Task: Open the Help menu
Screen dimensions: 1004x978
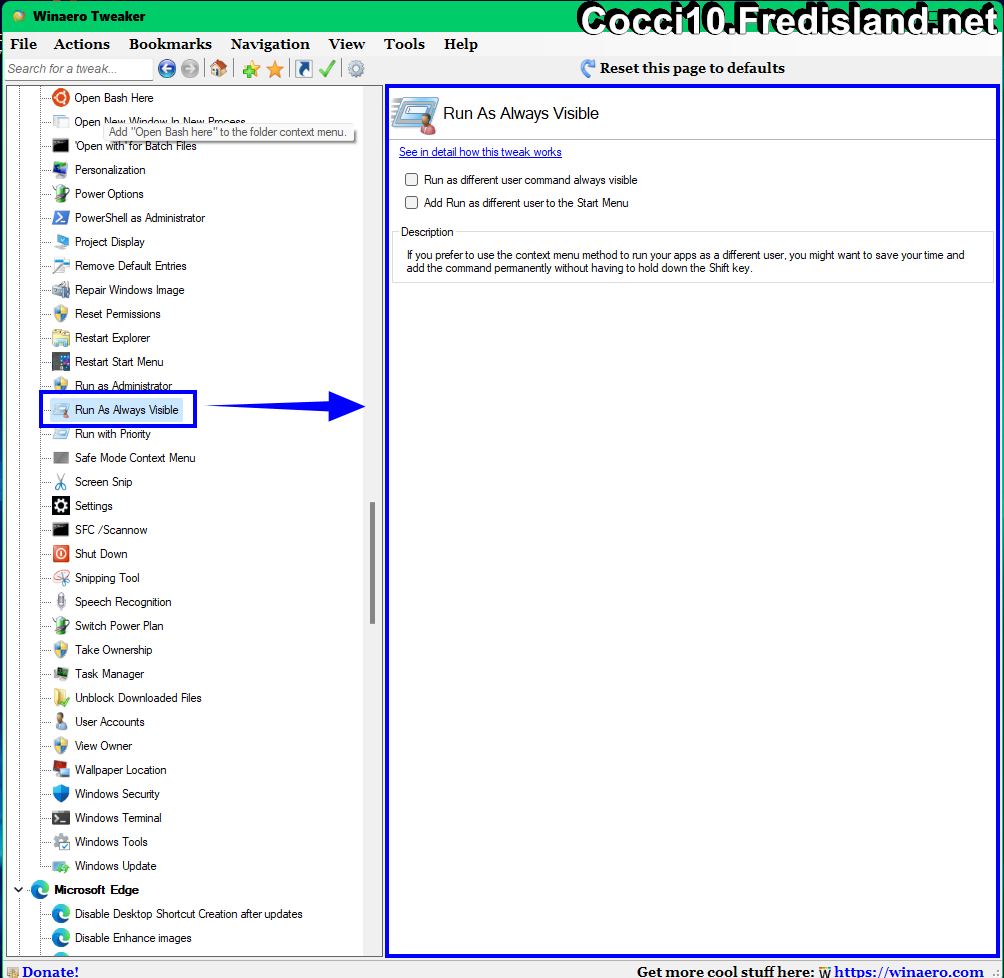Action: point(461,44)
